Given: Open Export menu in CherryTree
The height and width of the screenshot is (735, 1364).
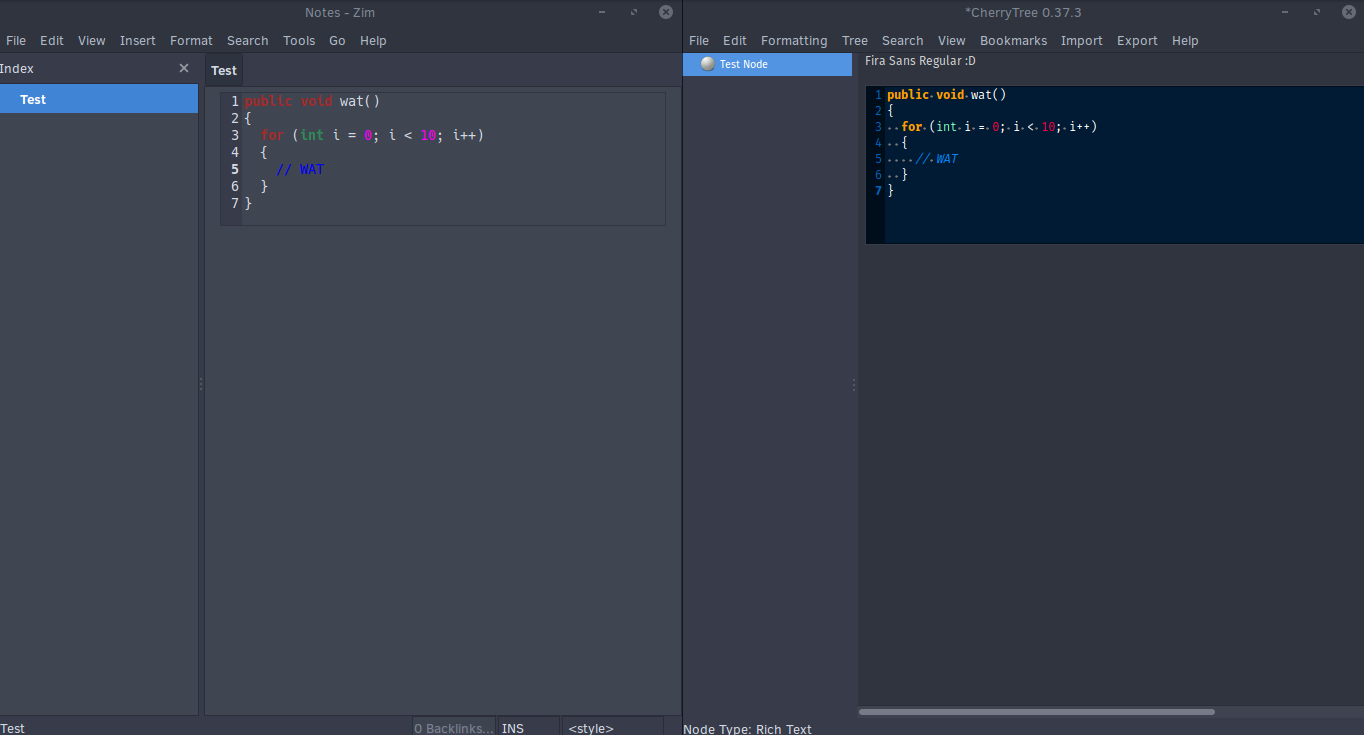Looking at the screenshot, I should click(1137, 41).
